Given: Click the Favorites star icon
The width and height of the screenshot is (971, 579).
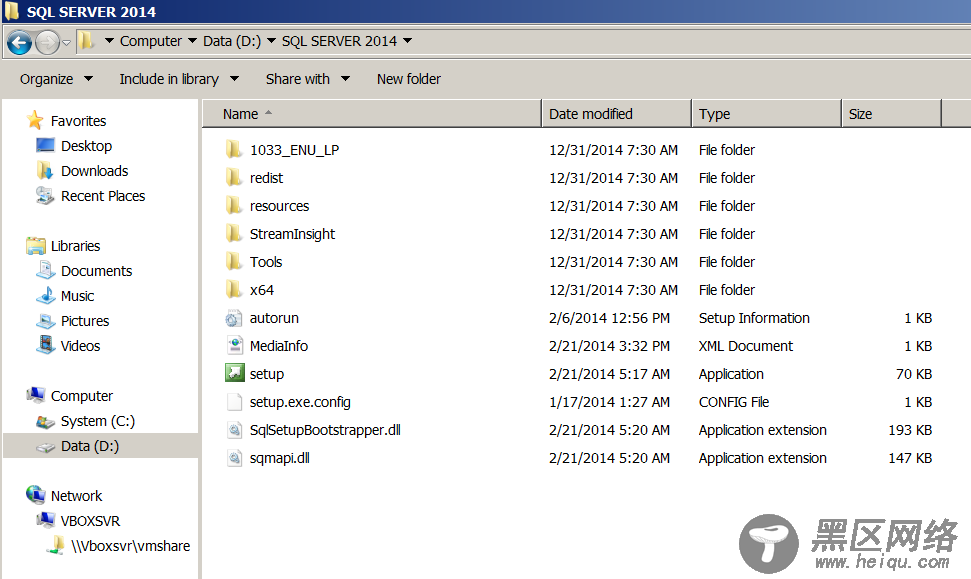Looking at the screenshot, I should coord(35,120).
